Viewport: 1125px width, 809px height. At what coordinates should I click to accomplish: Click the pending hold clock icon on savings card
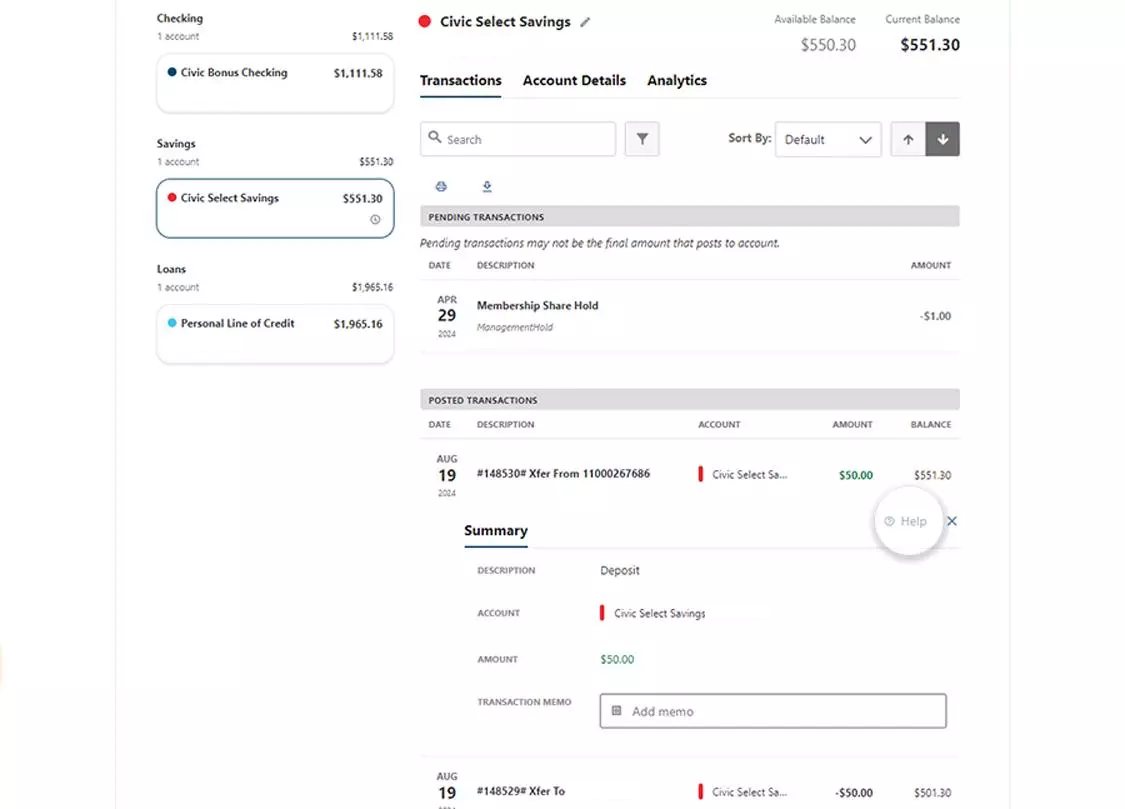(374, 220)
